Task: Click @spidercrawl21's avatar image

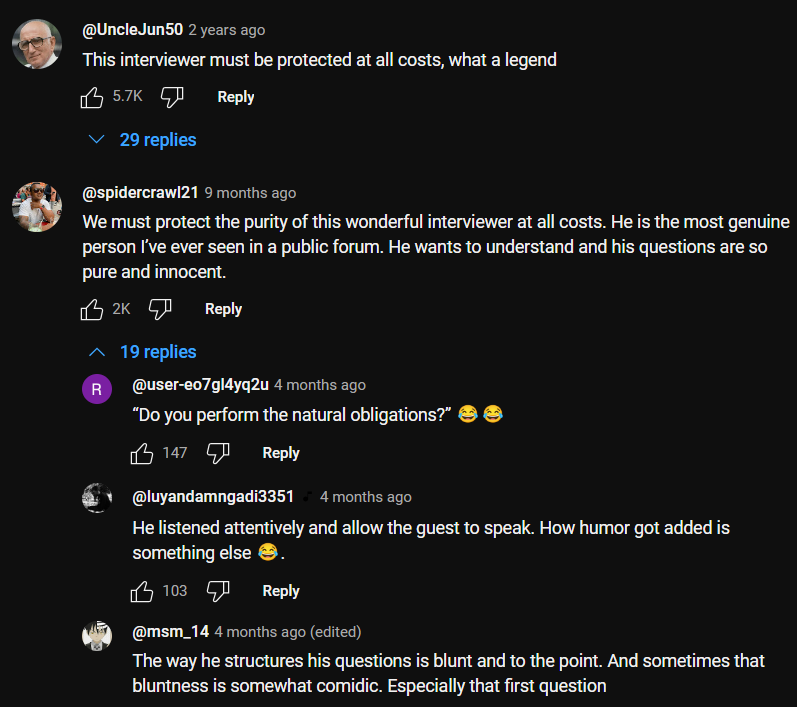Action: pyautogui.click(x=37, y=207)
